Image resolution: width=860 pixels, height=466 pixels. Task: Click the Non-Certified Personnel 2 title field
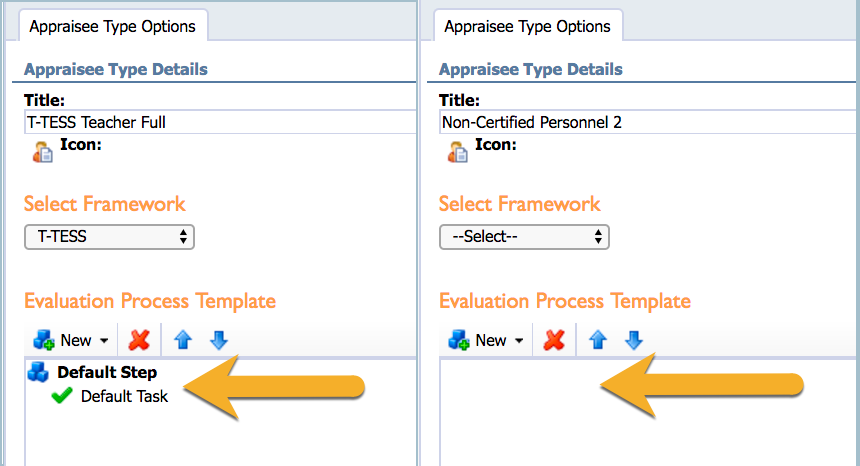point(647,122)
